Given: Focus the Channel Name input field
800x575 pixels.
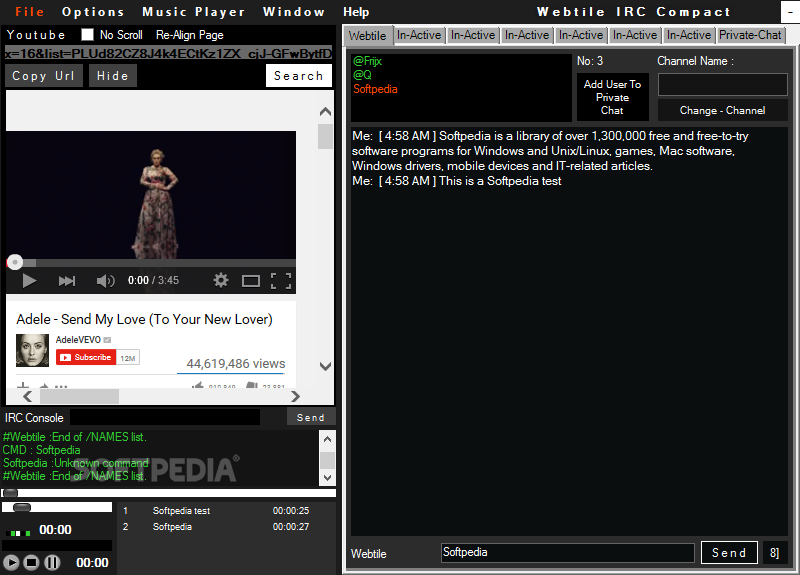Looking at the screenshot, I should (x=722, y=85).
